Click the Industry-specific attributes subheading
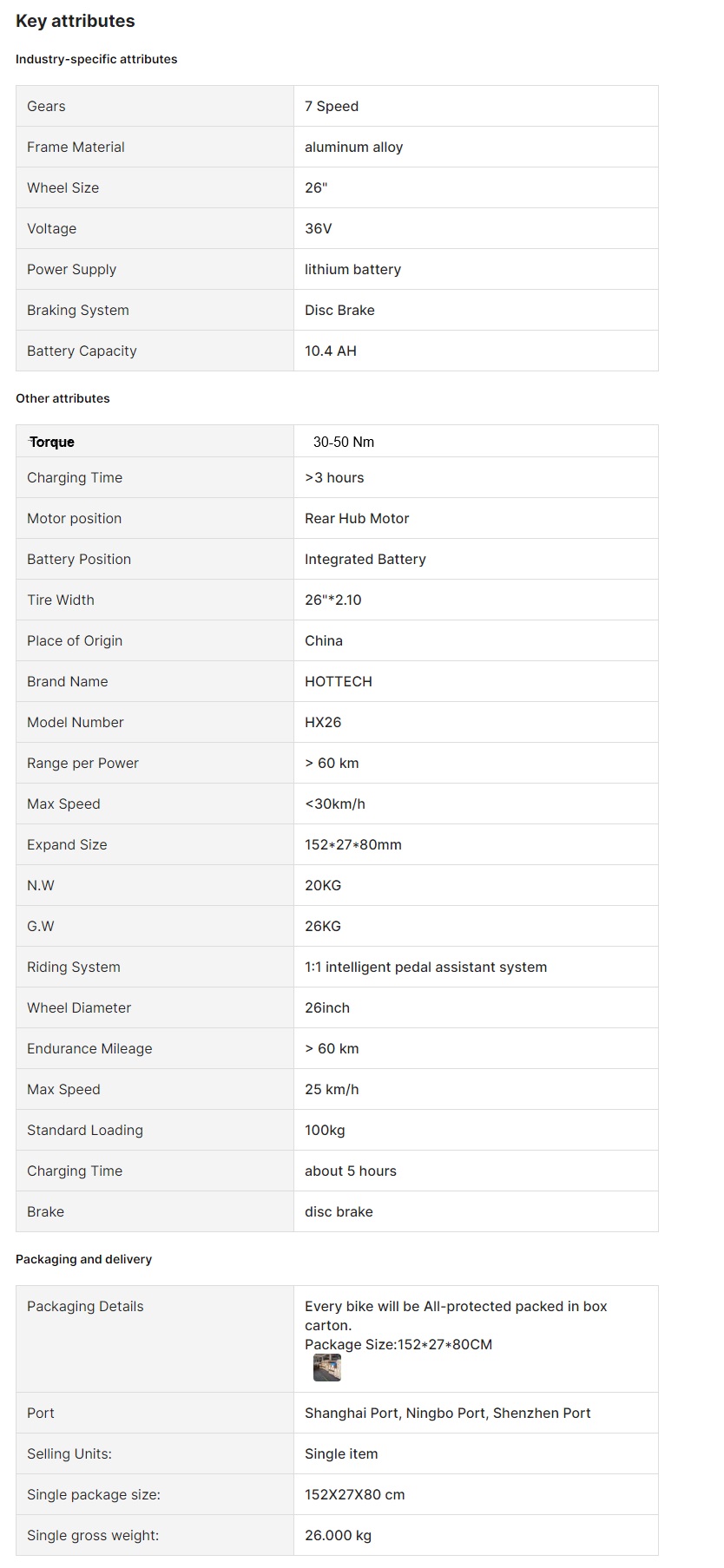This screenshot has height=1568, width=724. (x=96, y=59)
